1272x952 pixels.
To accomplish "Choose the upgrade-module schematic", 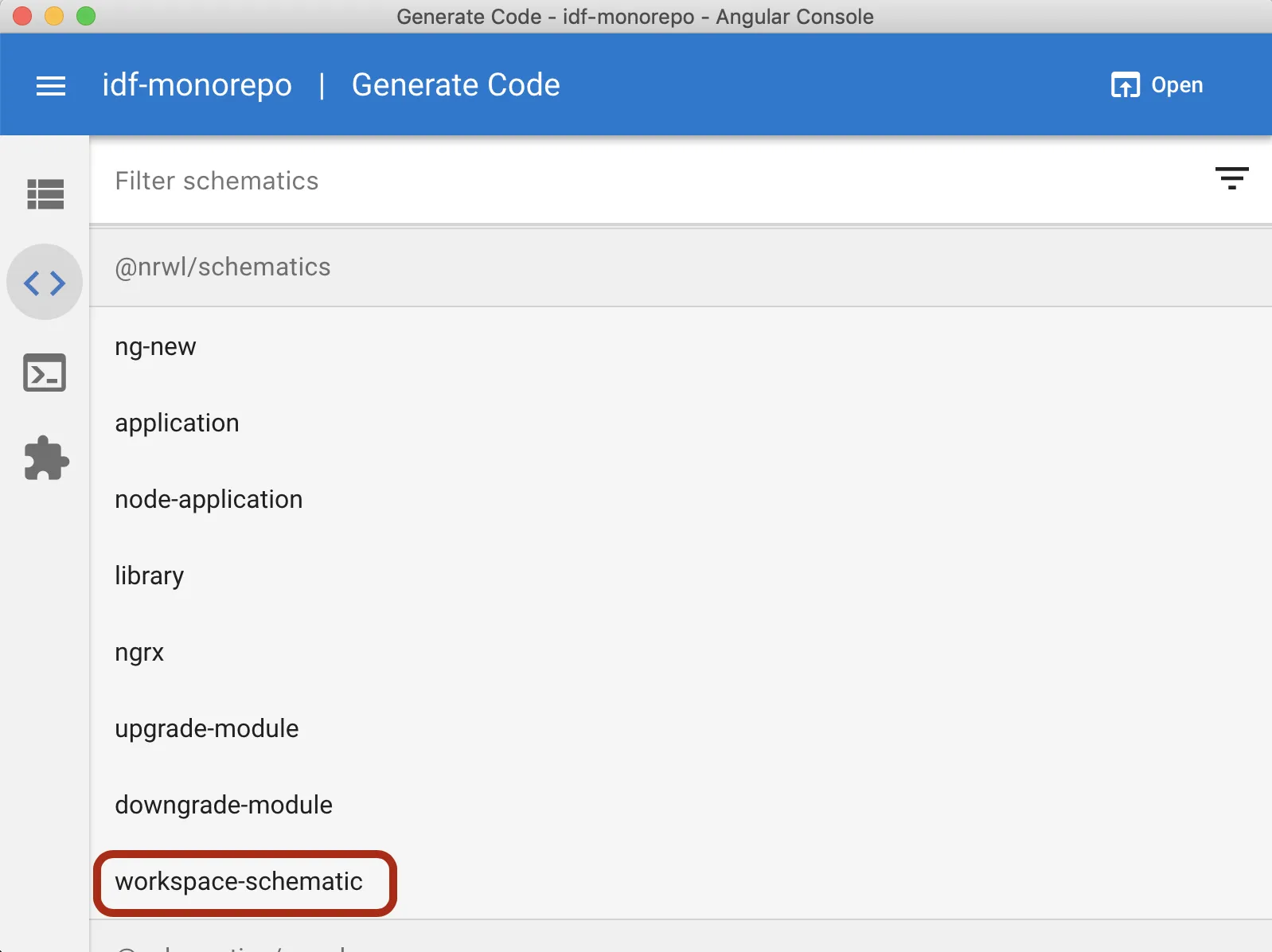I will click(x=207, y=729).
